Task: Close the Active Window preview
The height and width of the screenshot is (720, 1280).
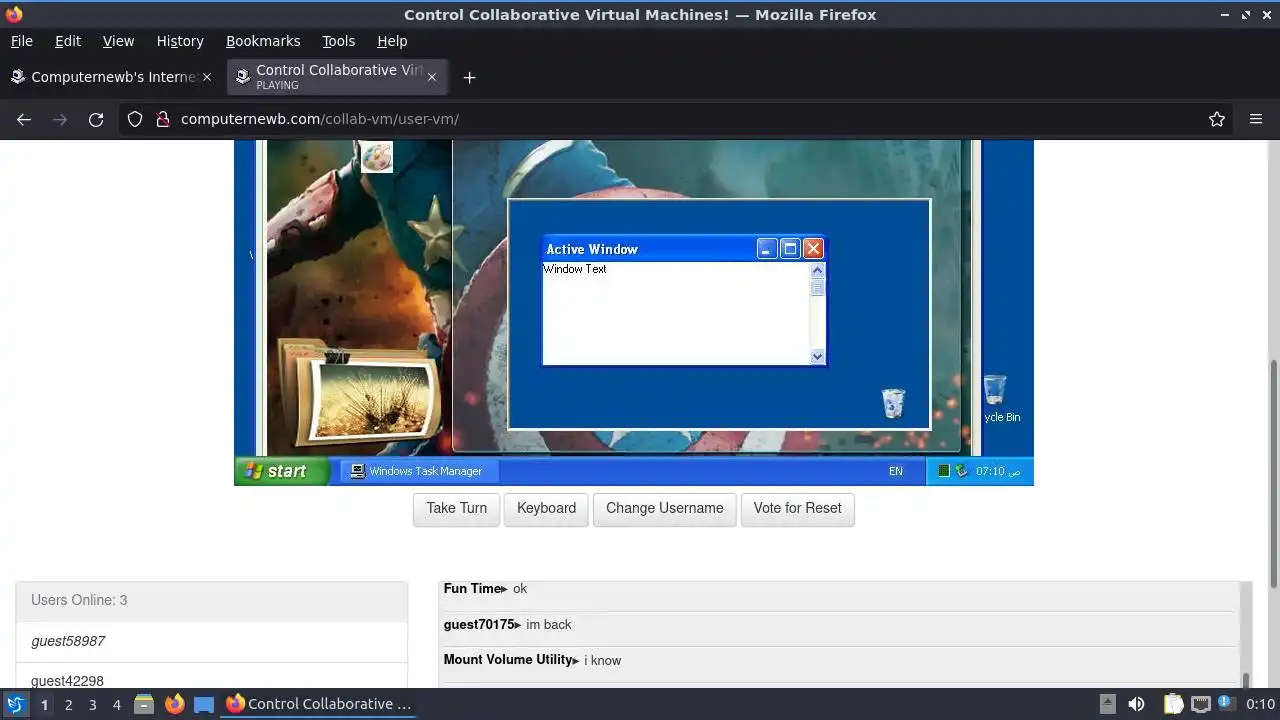Action: tap(813, 249)
